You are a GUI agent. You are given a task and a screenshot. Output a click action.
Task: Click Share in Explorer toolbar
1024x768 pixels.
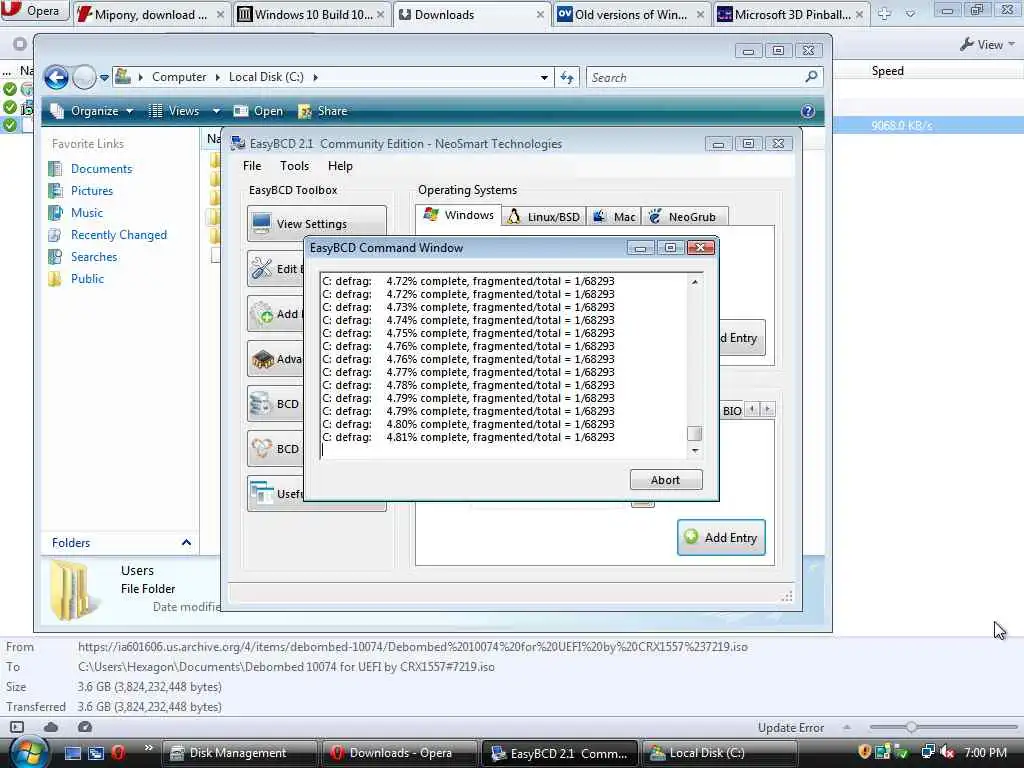[323, 111]
